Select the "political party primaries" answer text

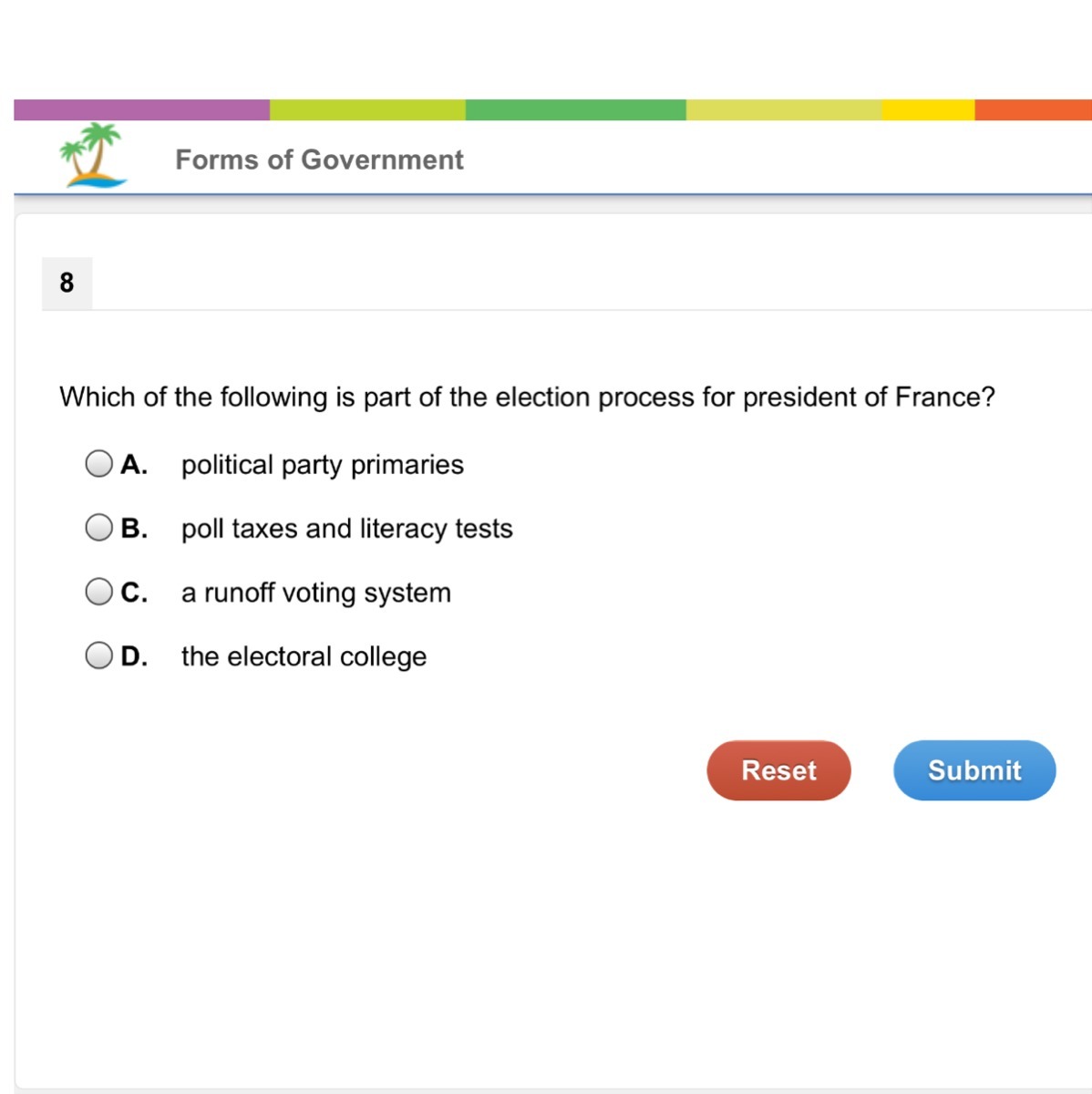323,465
